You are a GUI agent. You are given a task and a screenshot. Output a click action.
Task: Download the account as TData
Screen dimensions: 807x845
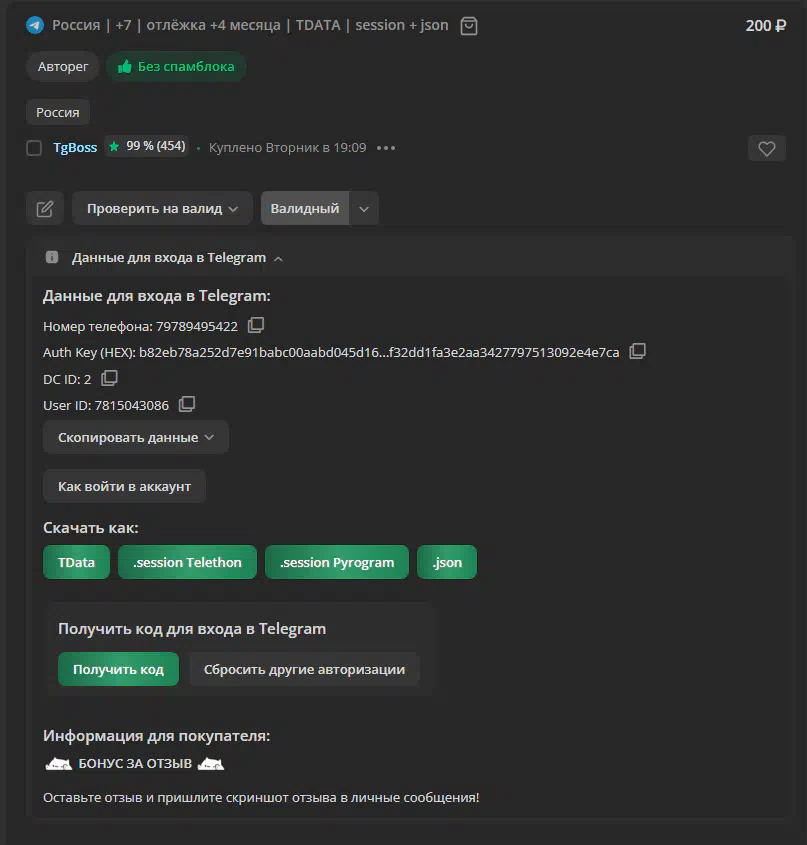(77, 562)
